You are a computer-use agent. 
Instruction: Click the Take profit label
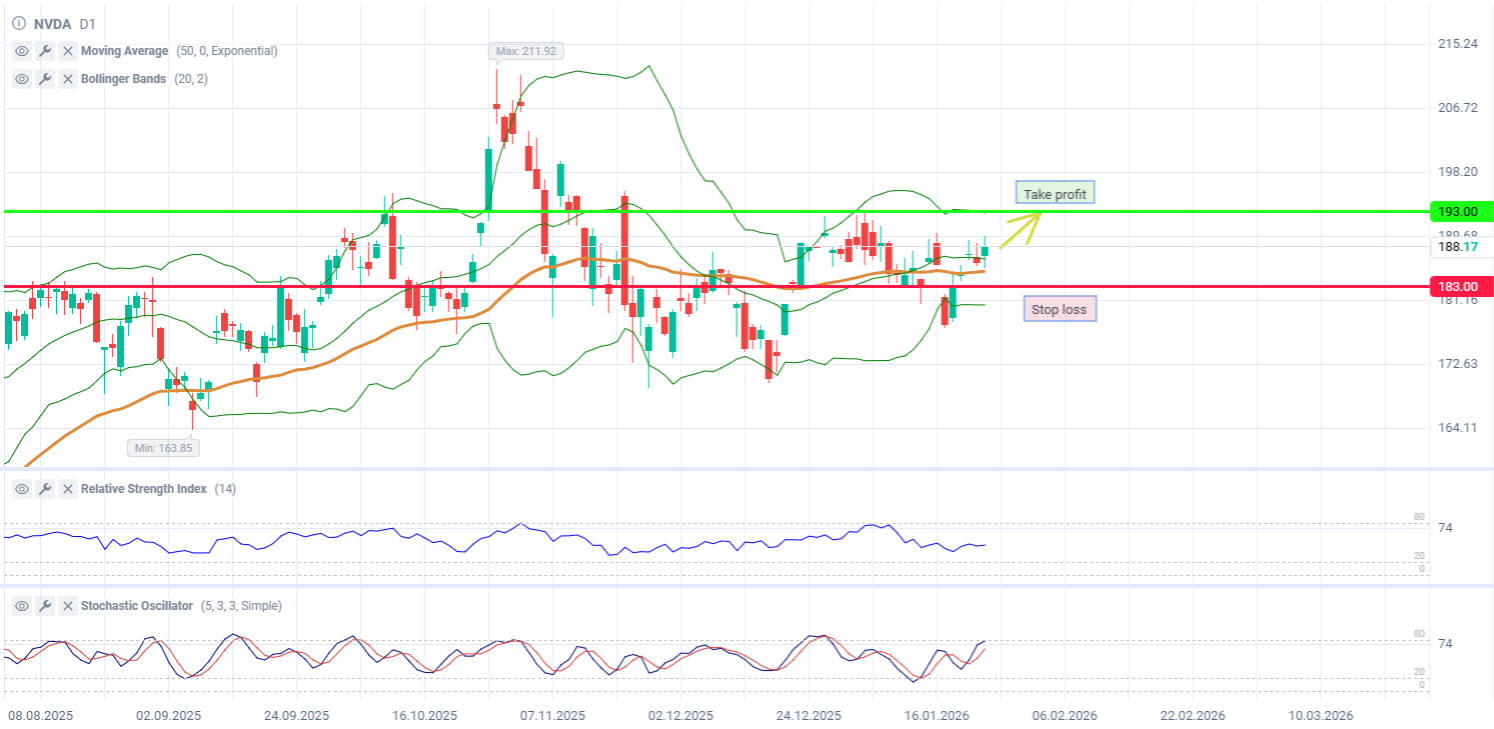tap(1054, 193)
